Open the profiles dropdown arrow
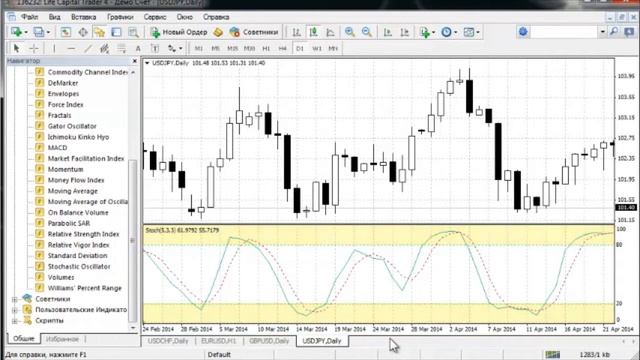Viewport: 640px width, 360px height. [x=48, y=32]
